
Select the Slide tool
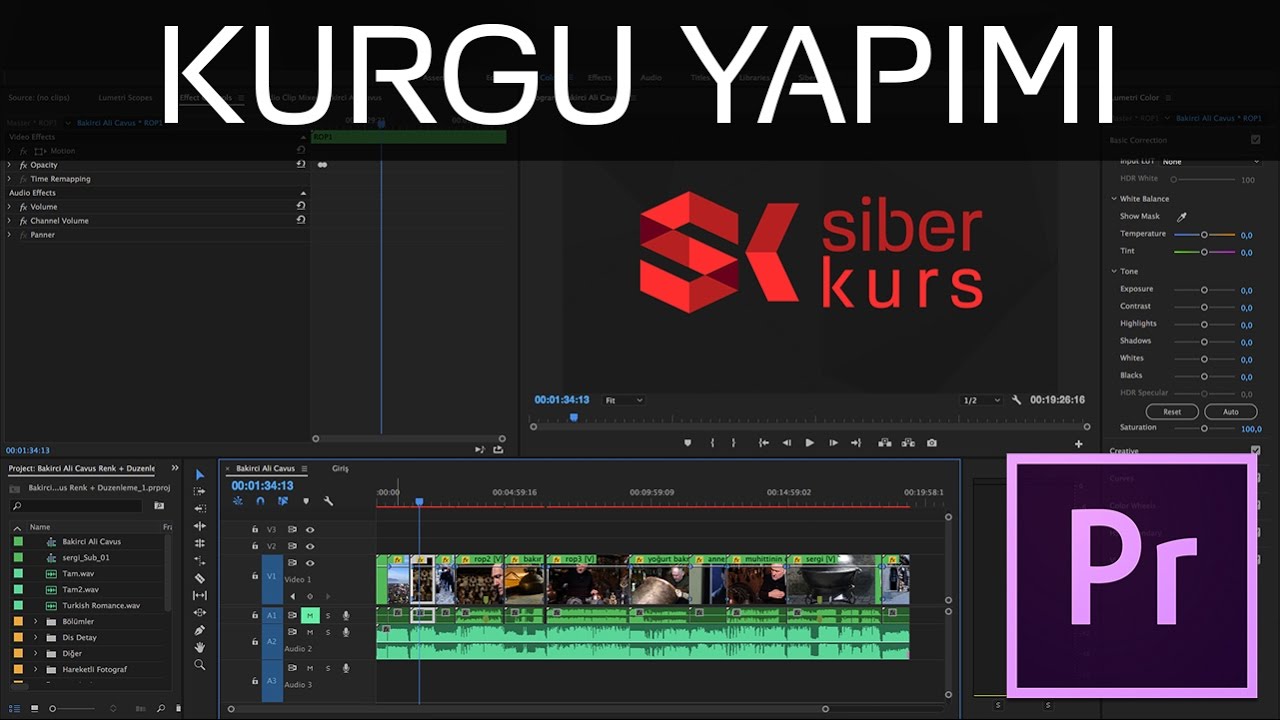pos(200,612)
